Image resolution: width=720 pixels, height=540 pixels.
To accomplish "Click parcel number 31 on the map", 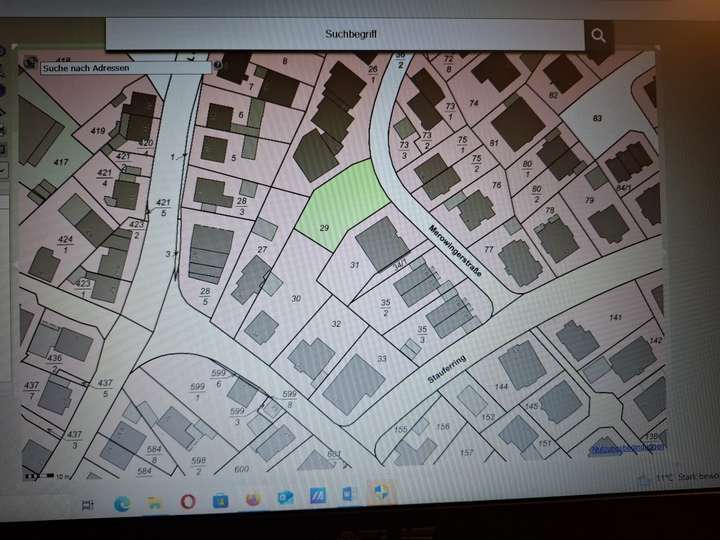I will pyautogui.click(x=354, y=265).
